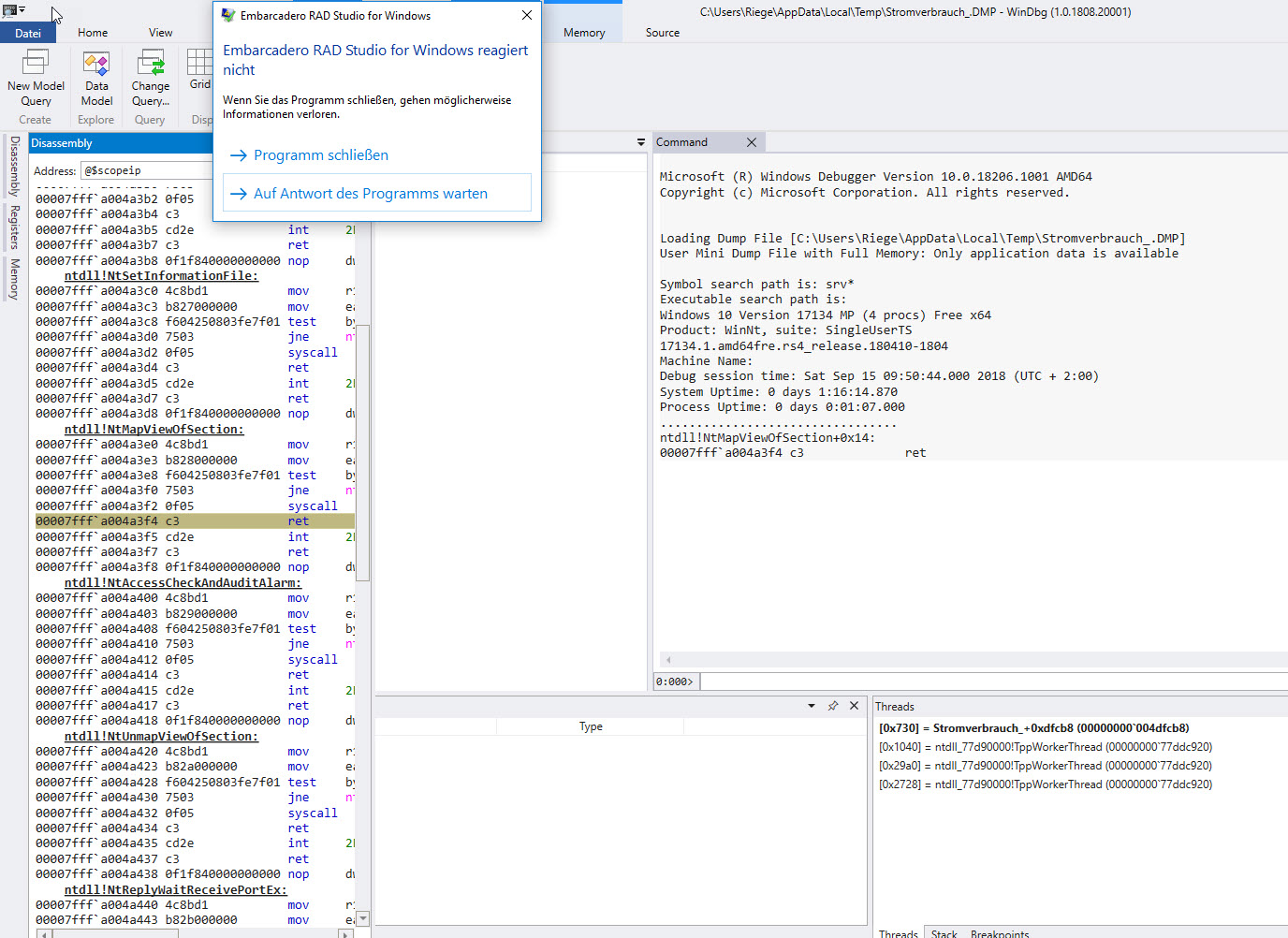Click the Disassembly Address input field

tap(148, 170)
